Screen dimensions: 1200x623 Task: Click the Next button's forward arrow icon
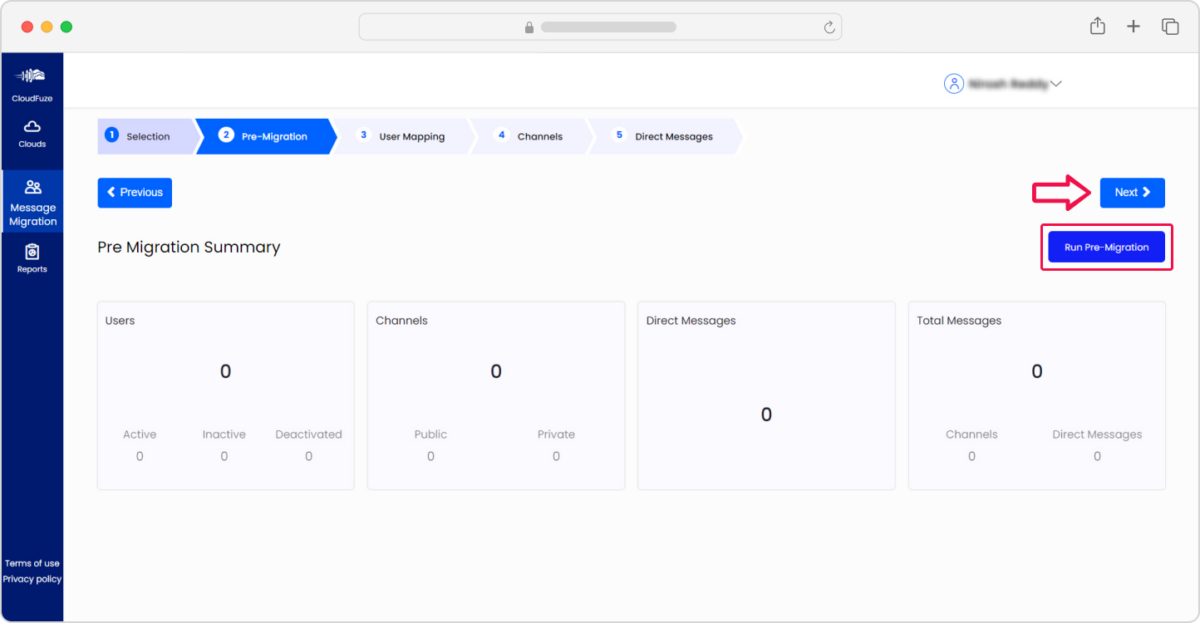pos(1146,192)
